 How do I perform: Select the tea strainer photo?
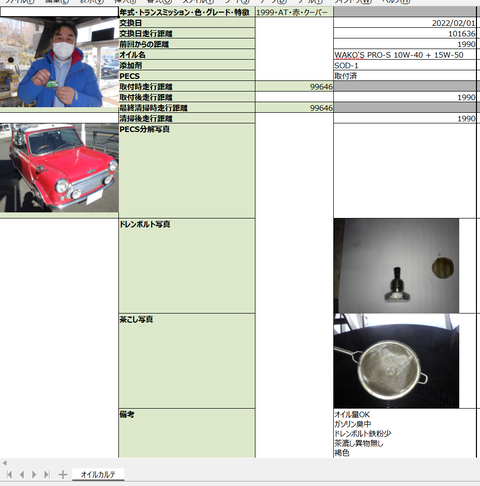(x=396, y=361)
